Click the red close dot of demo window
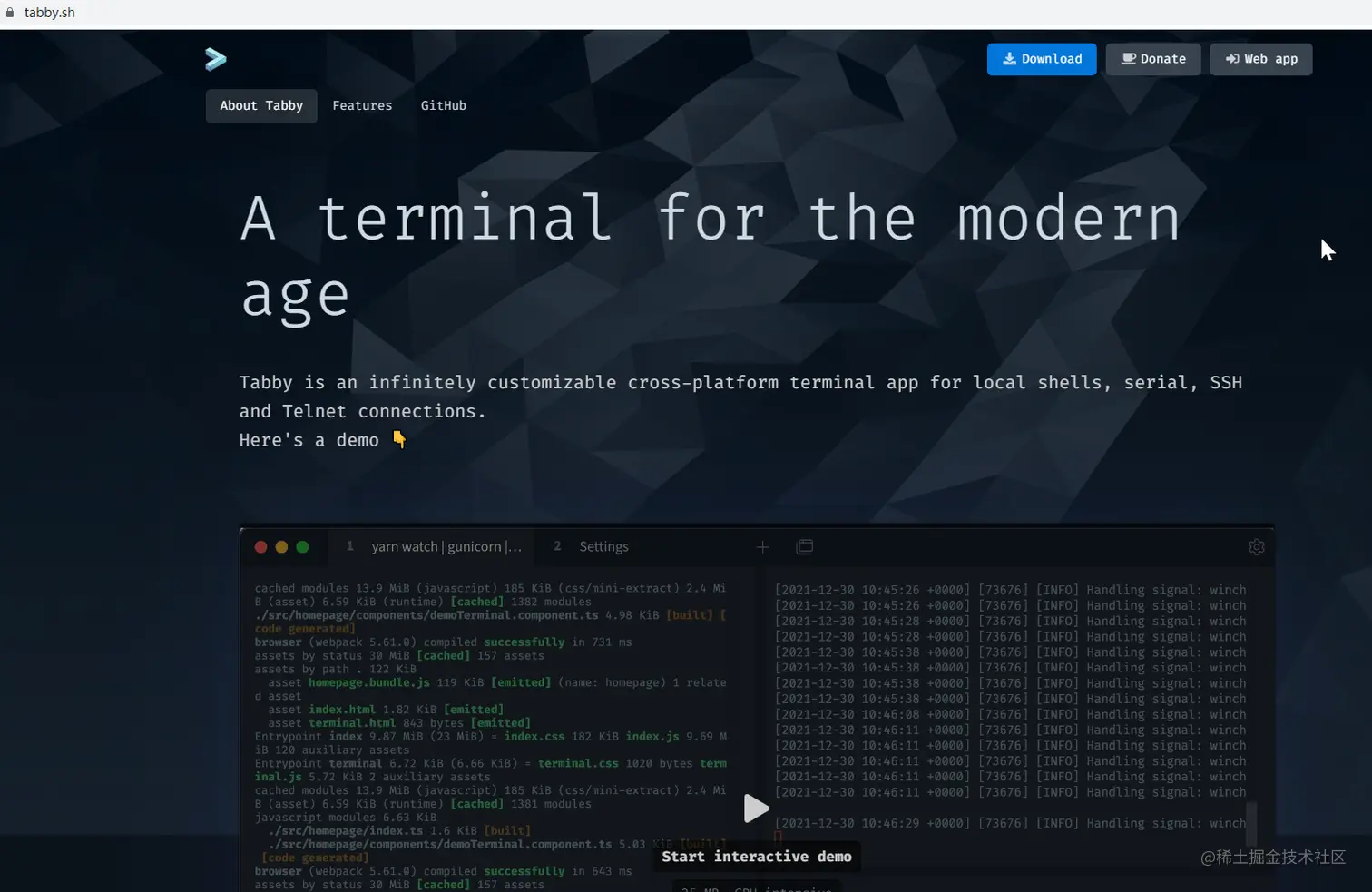The image size is (1372, 892). [261, 547]
